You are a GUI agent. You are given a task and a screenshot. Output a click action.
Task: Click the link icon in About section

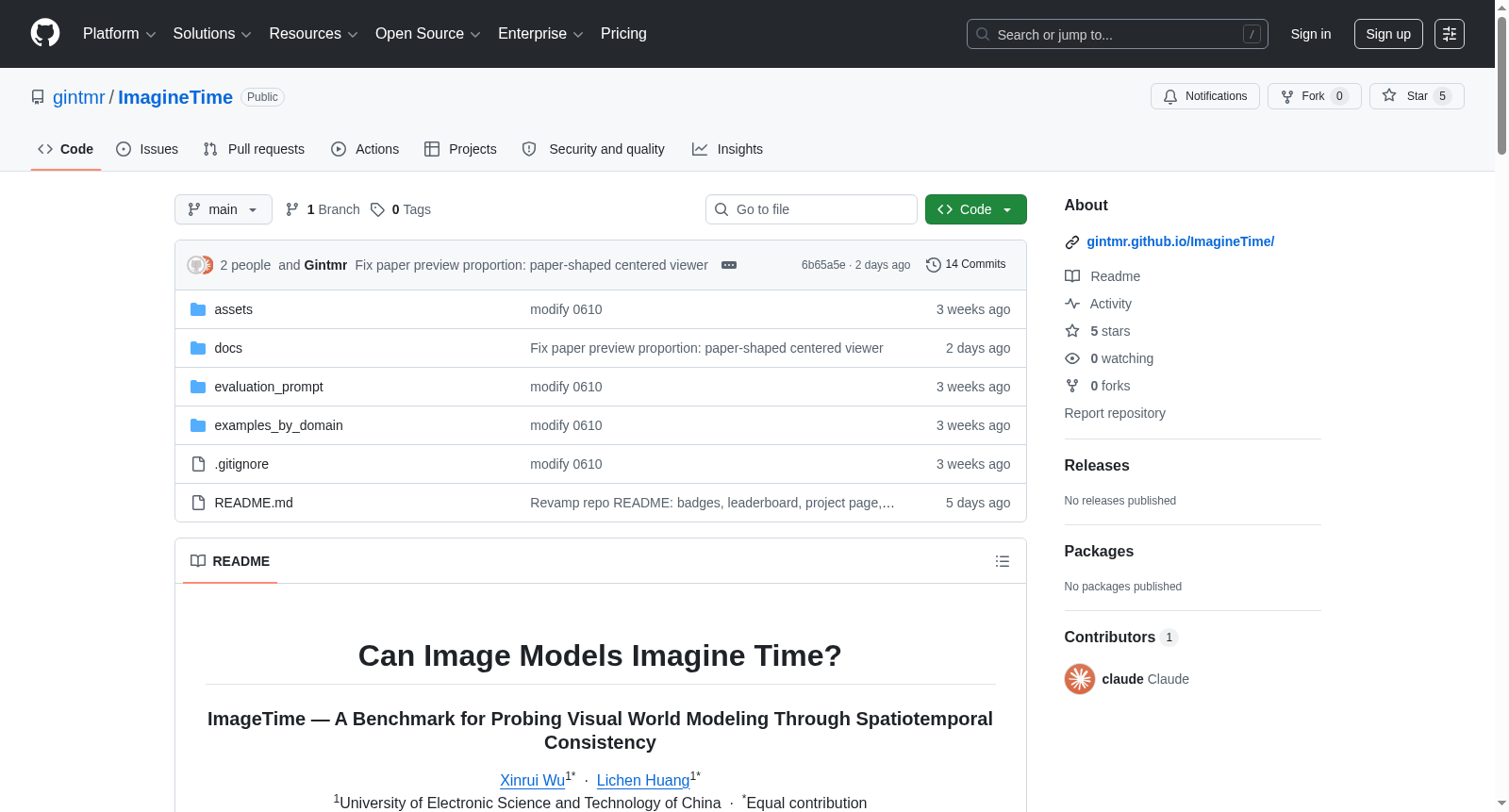pyautogui.click(x=1072, y=242)
